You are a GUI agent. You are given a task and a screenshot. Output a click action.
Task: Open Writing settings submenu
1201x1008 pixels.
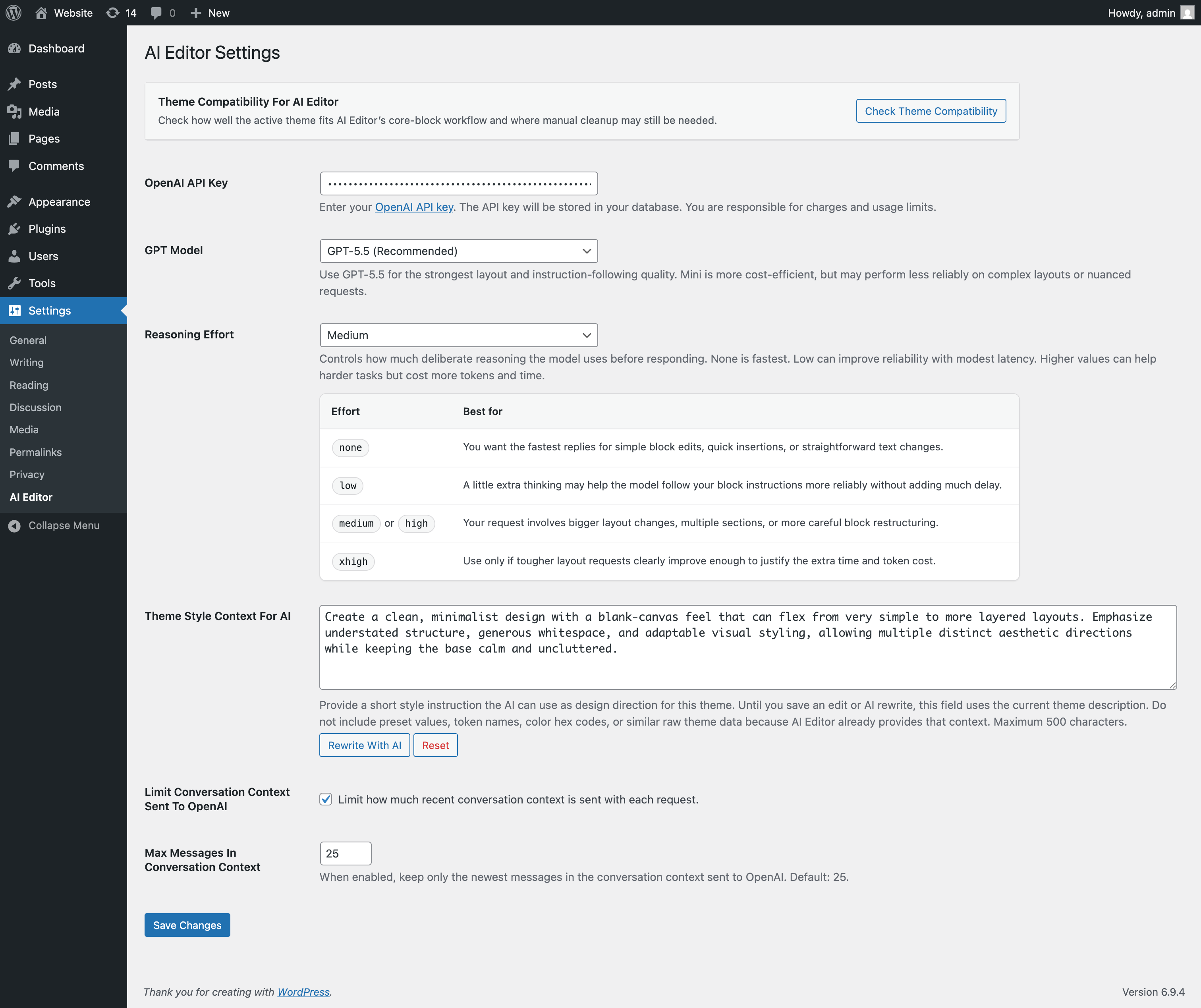(26, 363)
